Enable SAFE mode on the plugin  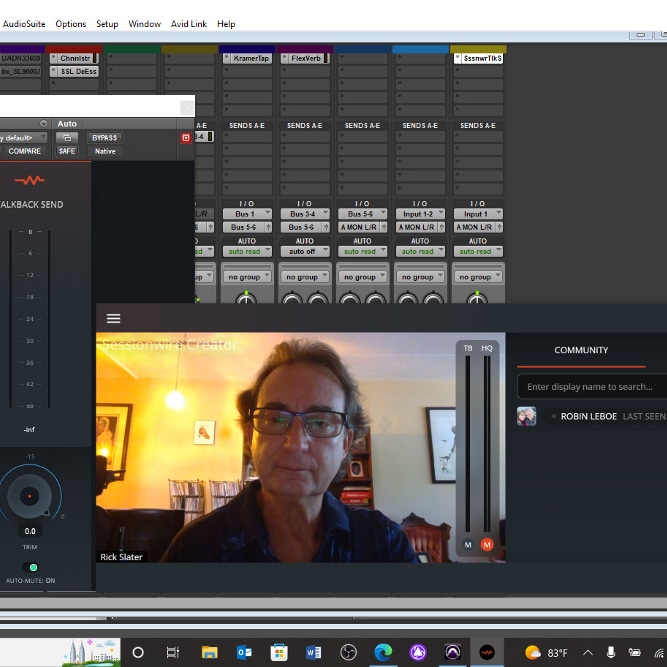67,151
